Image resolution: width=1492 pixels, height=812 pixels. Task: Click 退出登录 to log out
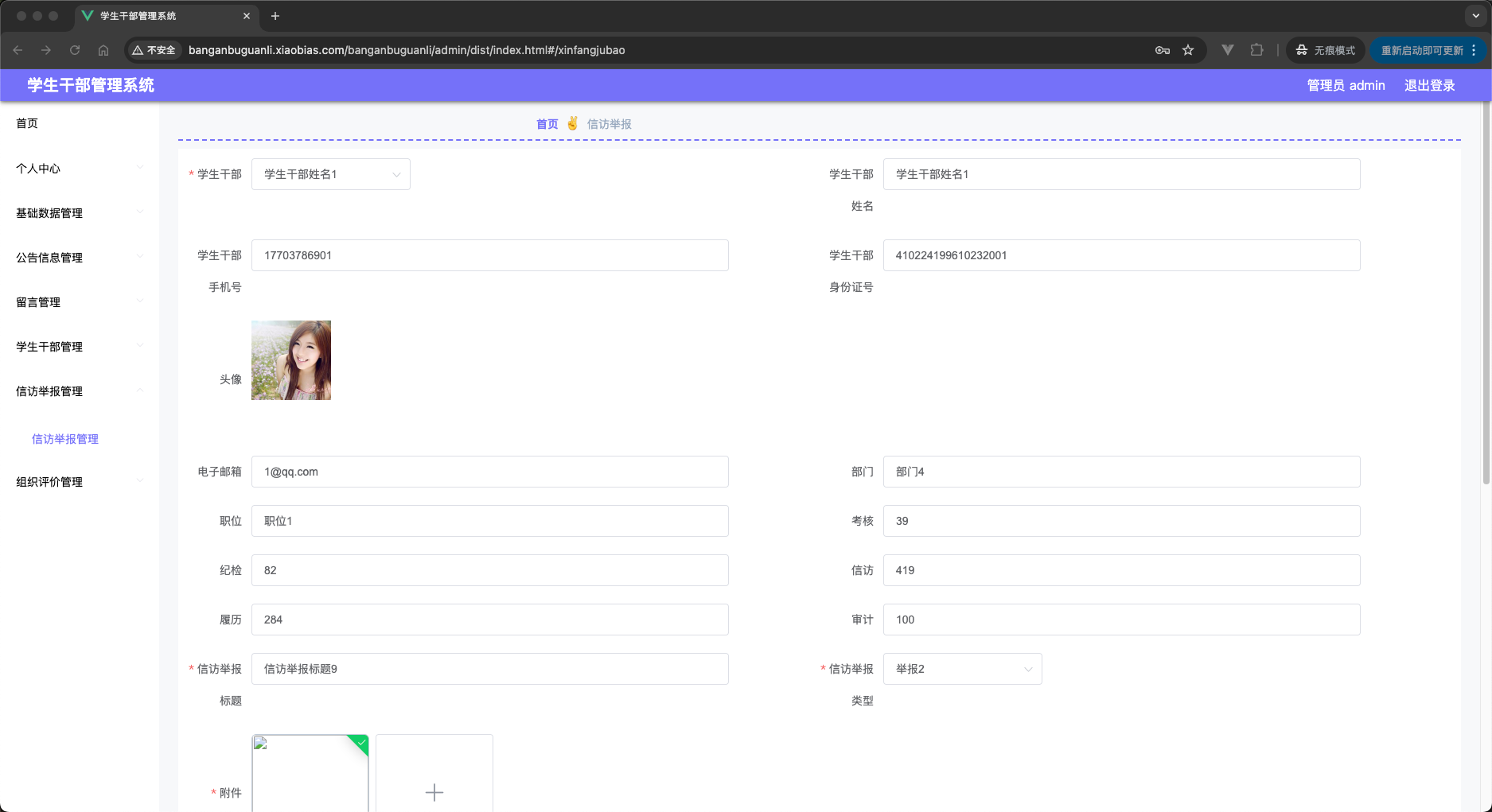[1429, 85]
